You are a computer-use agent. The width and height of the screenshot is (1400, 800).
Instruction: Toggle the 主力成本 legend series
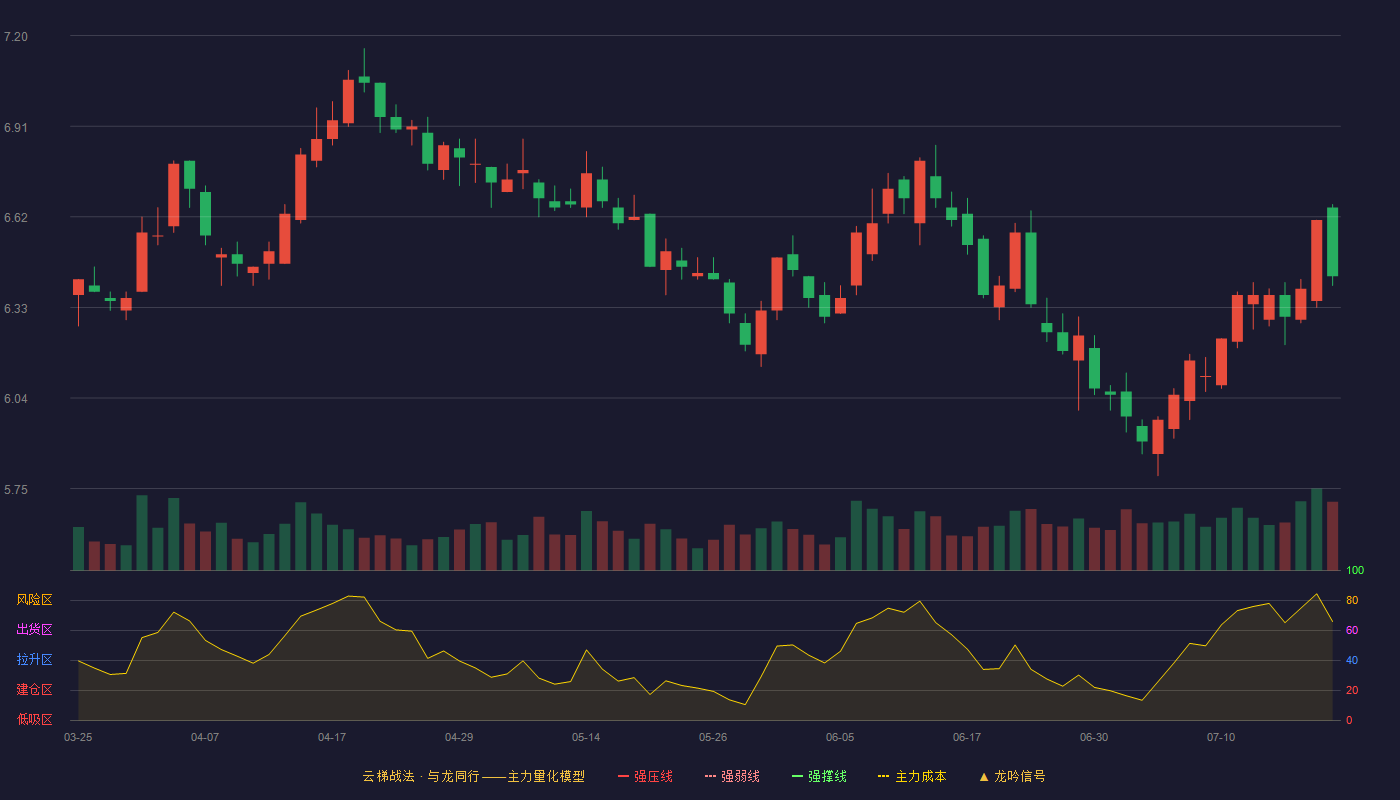point(912,776)
